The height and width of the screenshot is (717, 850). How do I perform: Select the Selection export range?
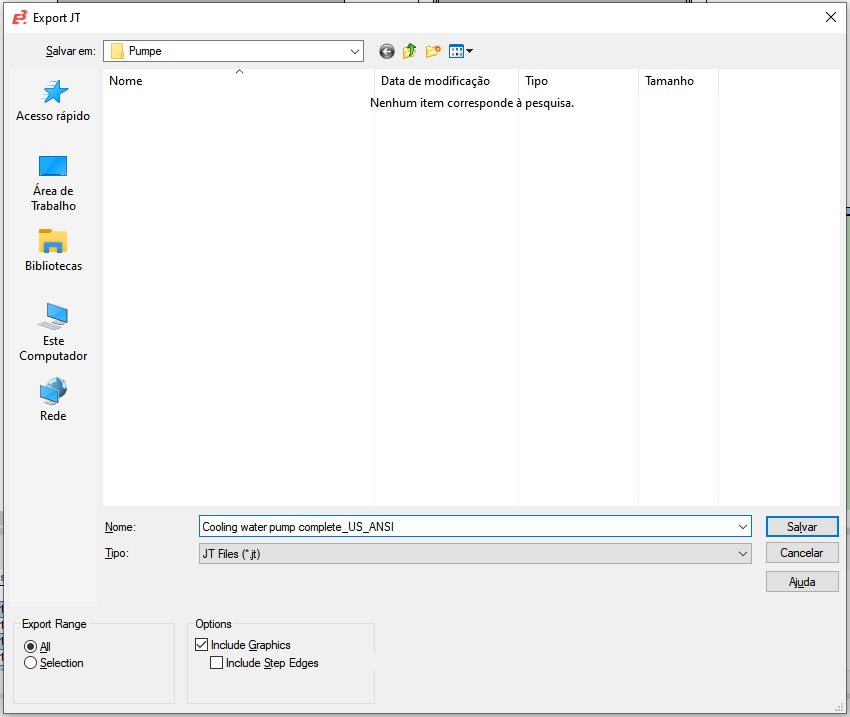pyautogui.click(x=31, y=662)
